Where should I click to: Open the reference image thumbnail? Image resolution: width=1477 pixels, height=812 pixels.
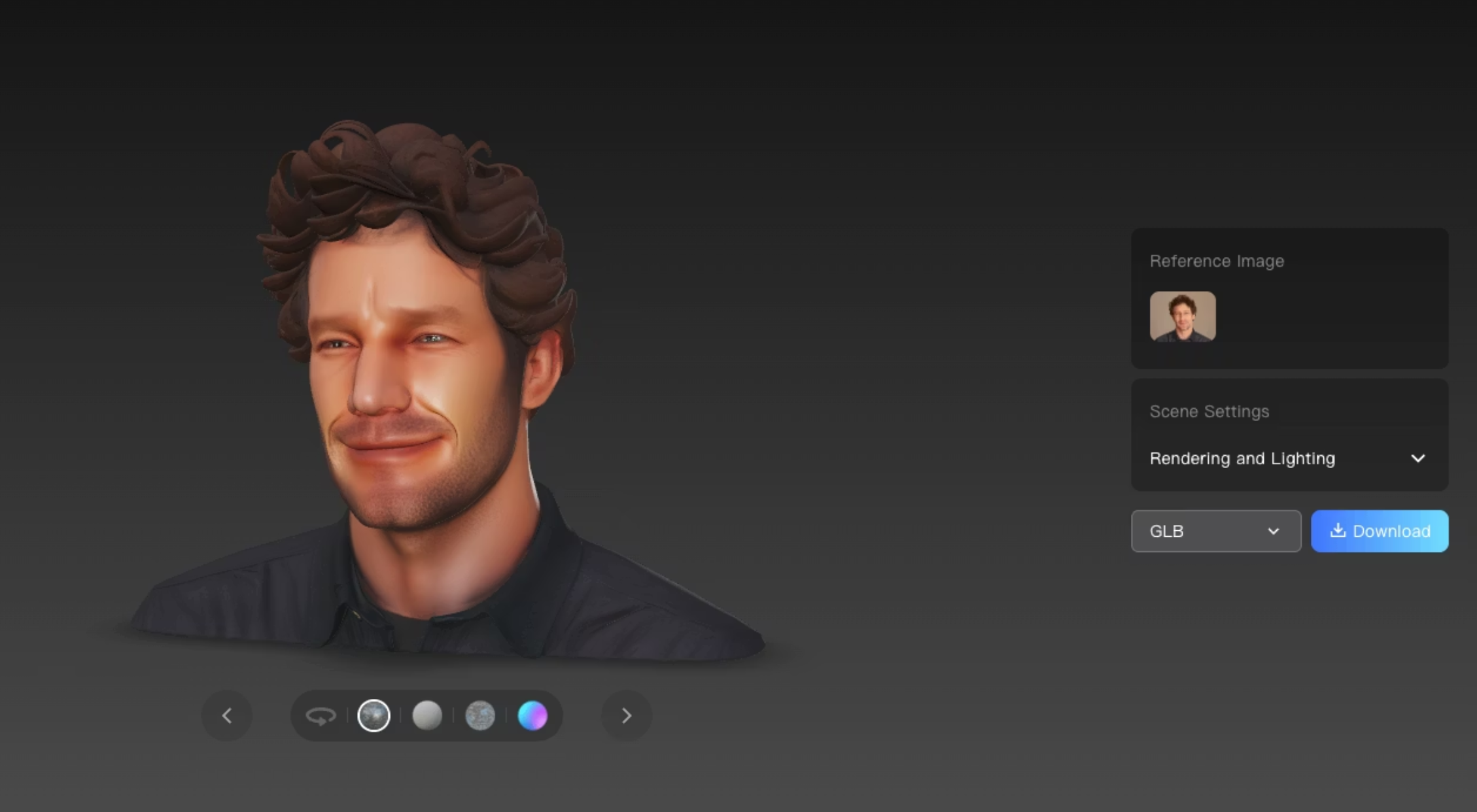(x=1183, y=316)
